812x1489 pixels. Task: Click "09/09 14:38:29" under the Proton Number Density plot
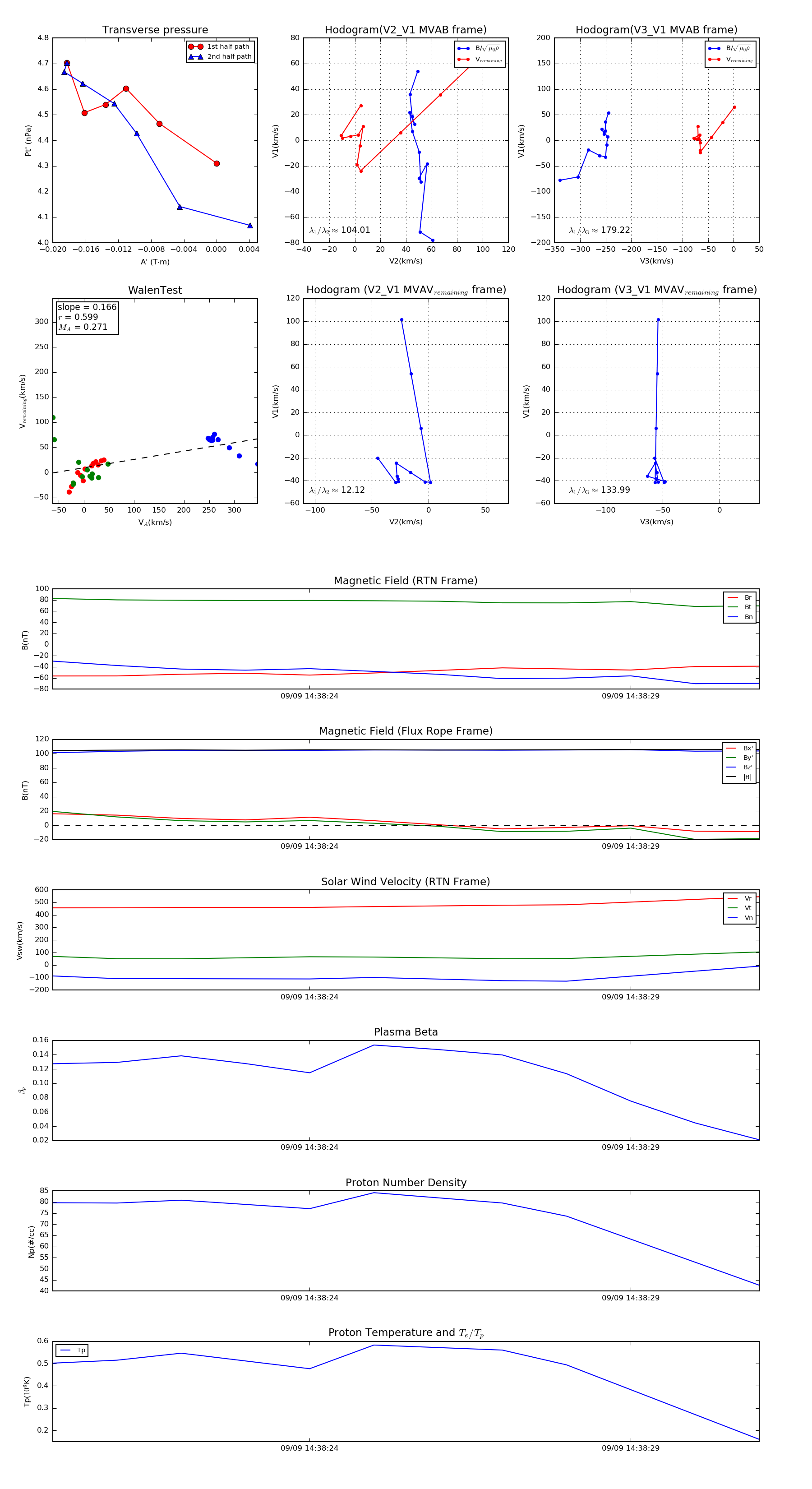click(x=631, y=1298)
